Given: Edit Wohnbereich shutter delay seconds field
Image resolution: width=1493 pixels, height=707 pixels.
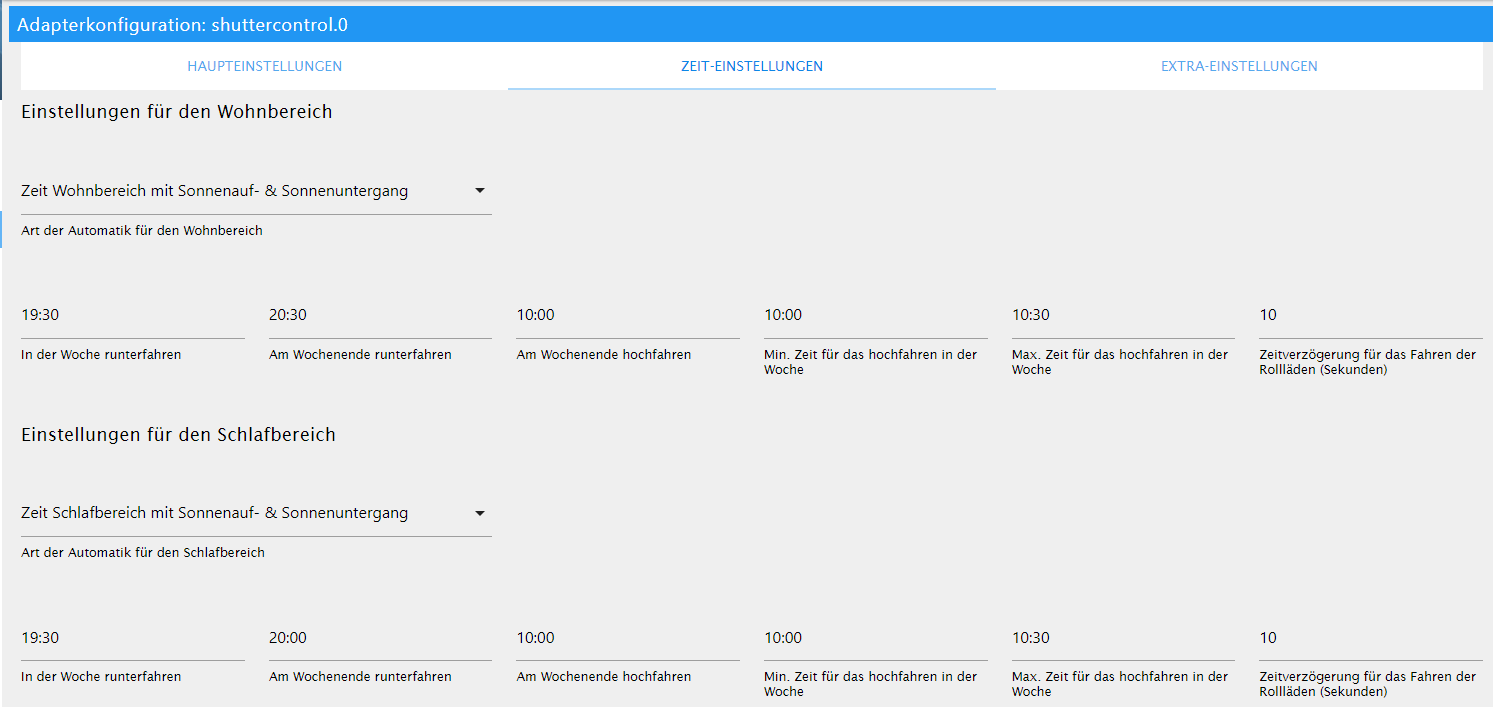Looking at the screenshot, I should (x=1371, y=315).
